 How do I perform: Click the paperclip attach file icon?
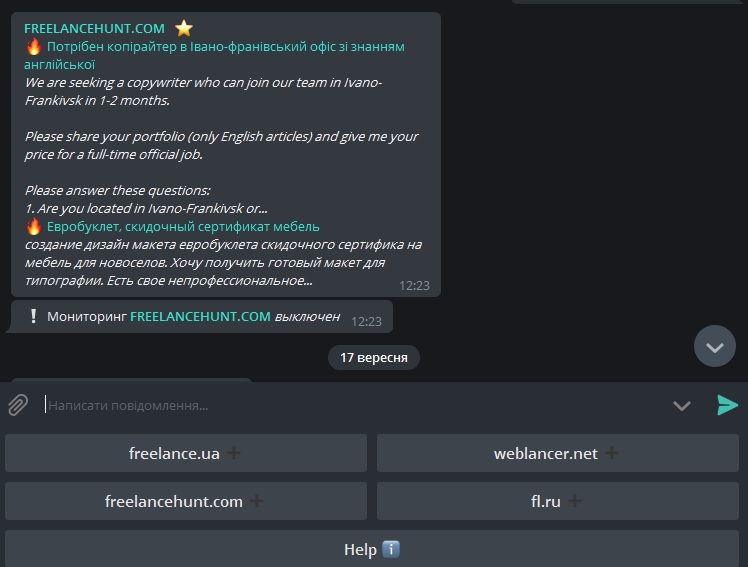(18, 405)
